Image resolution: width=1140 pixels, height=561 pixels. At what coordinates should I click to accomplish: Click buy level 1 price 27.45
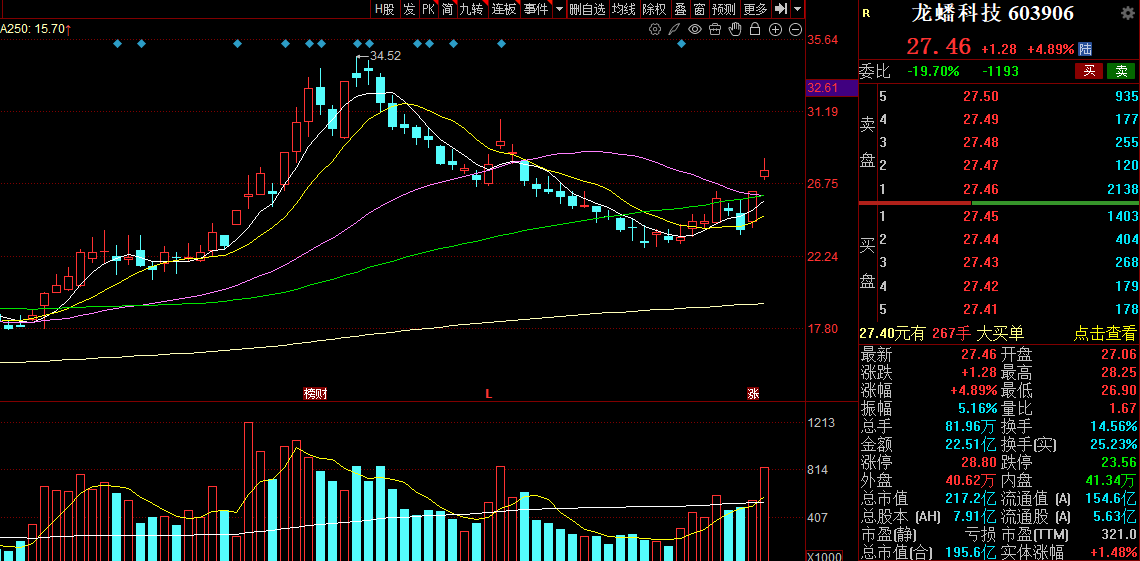click(x=982, y=216)
